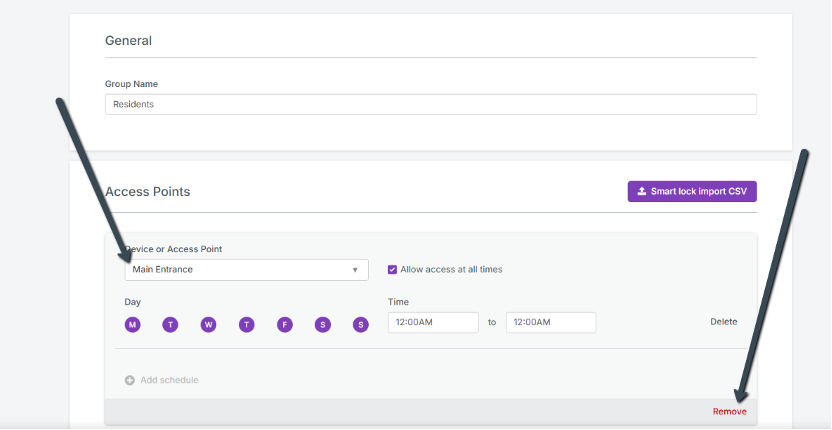Toggle the Monday day circle
832x430 pixels.
132,324
